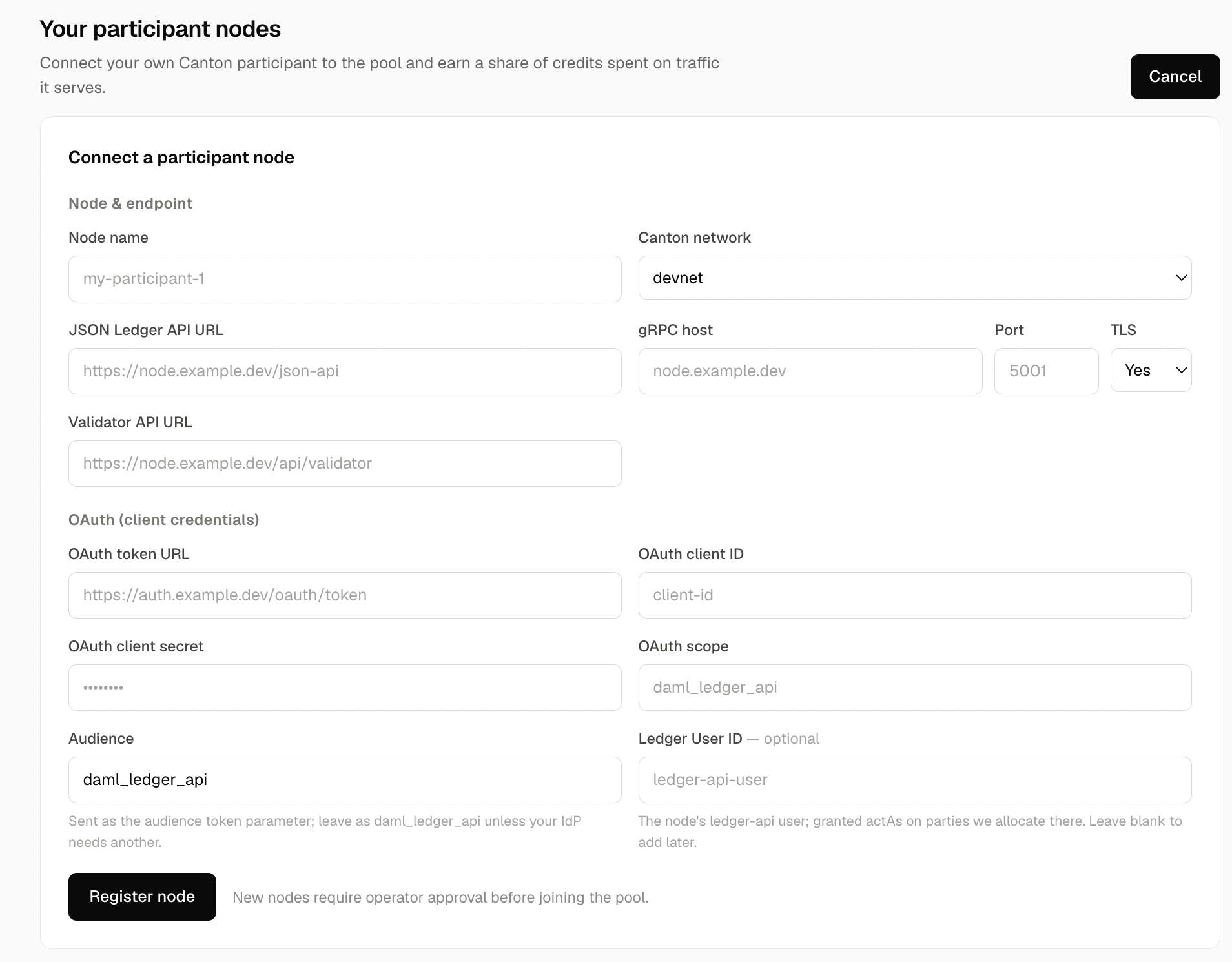Click the 'Your participant nodes' heading
1232x962 pixels.
160,29
